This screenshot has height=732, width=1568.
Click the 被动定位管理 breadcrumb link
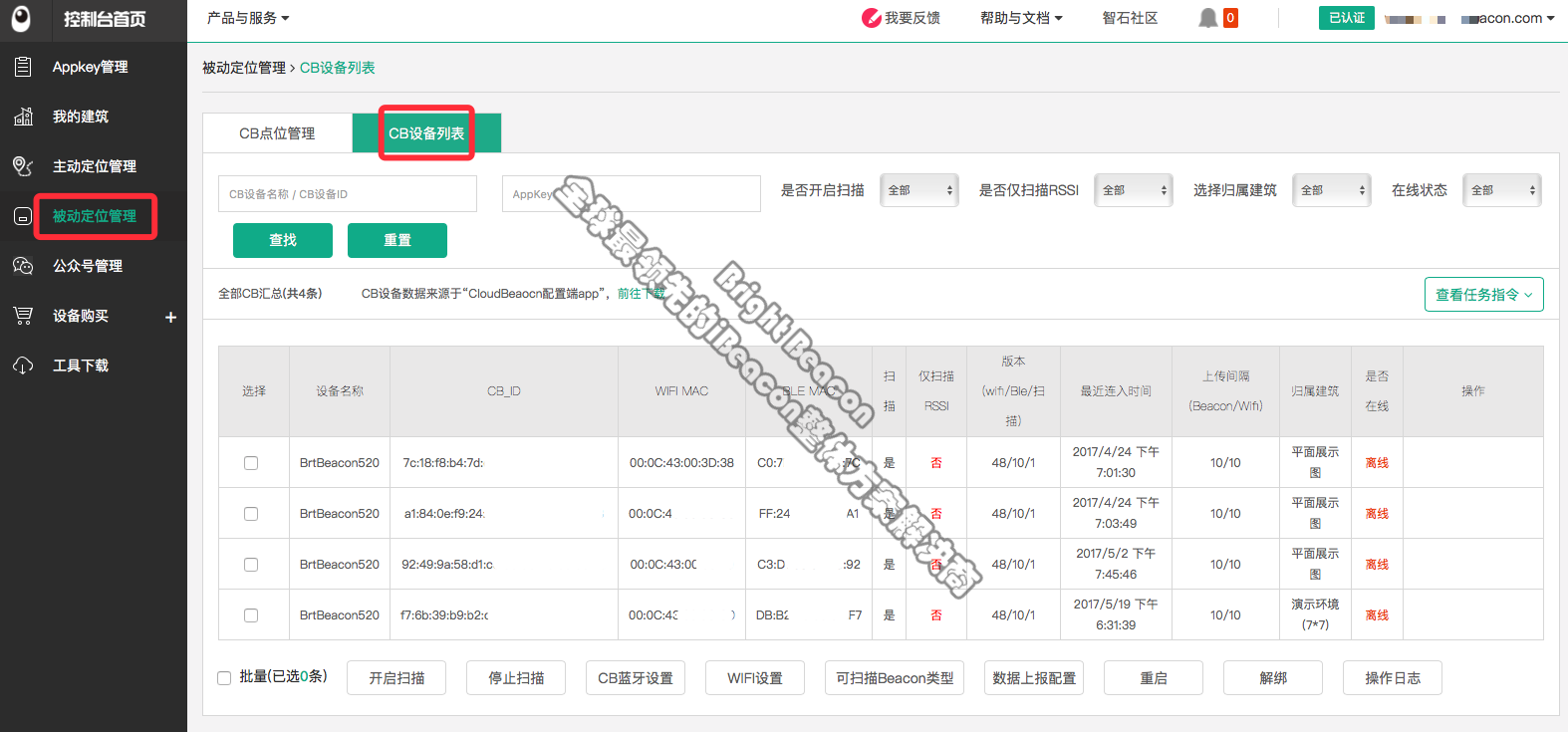point(244,68)
